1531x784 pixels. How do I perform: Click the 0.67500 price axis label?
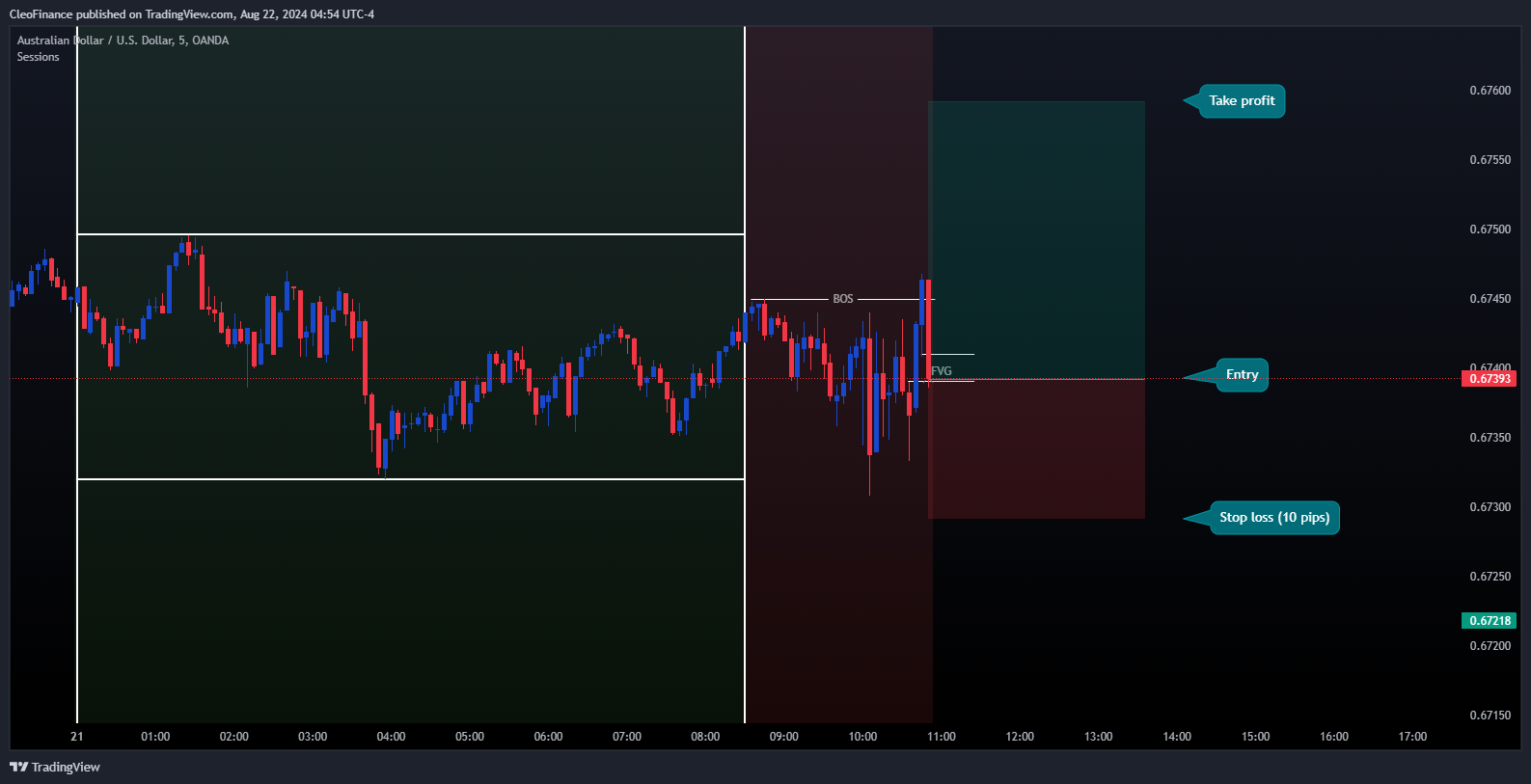pyautogui.click(x=1490, y=230)
